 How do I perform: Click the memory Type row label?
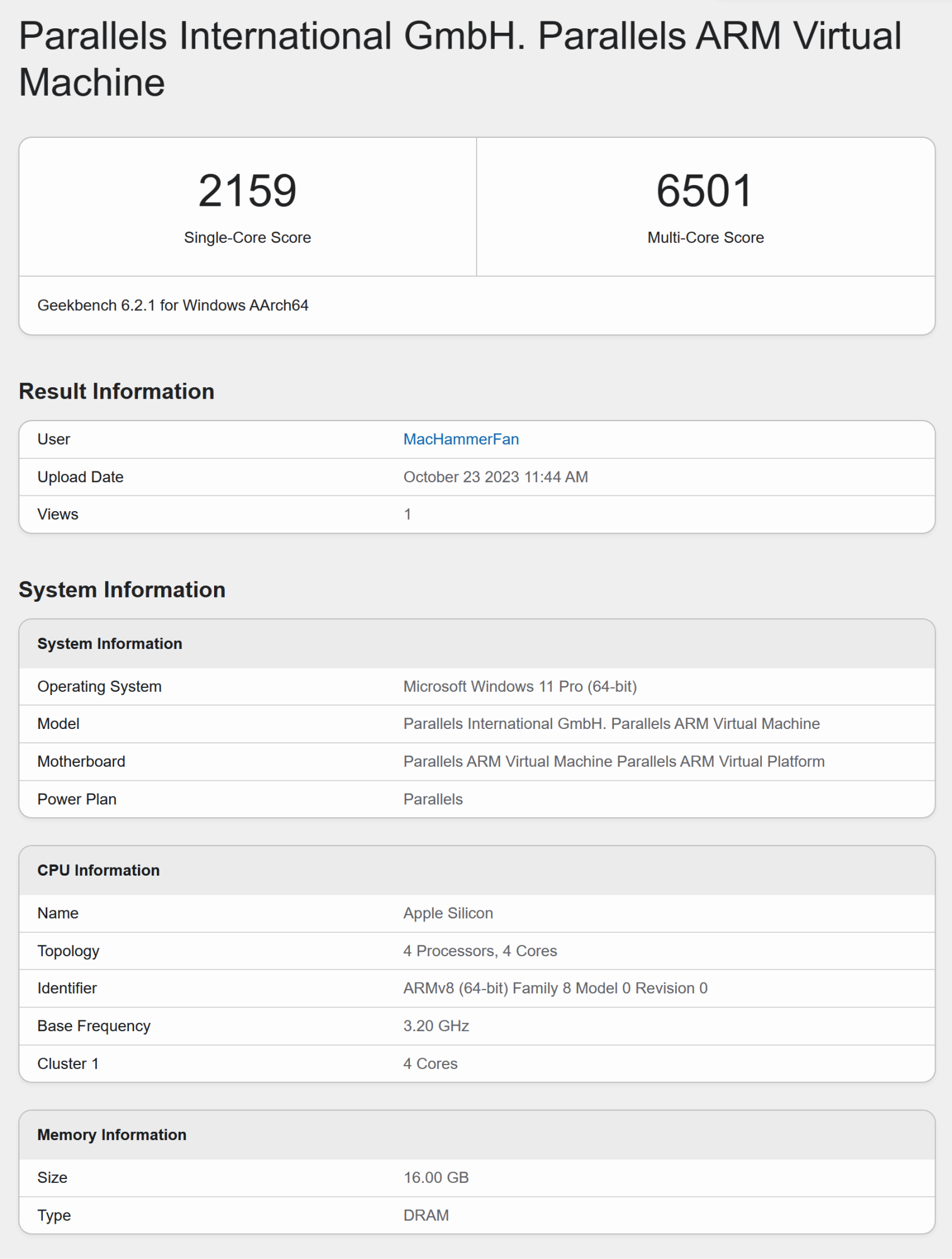click(54, 1216)
